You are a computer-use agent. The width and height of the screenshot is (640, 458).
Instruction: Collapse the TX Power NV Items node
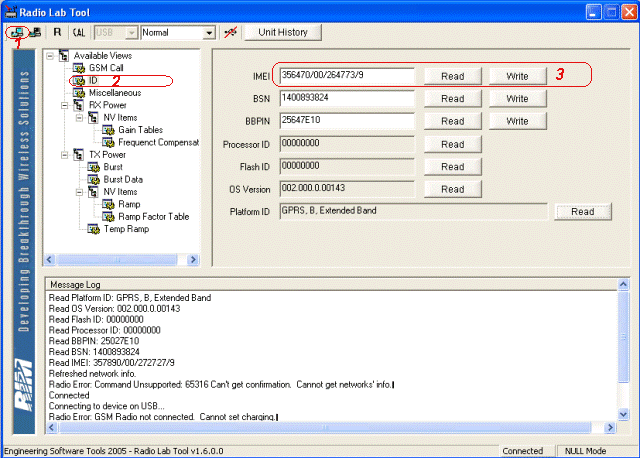(x=79, y=192)
